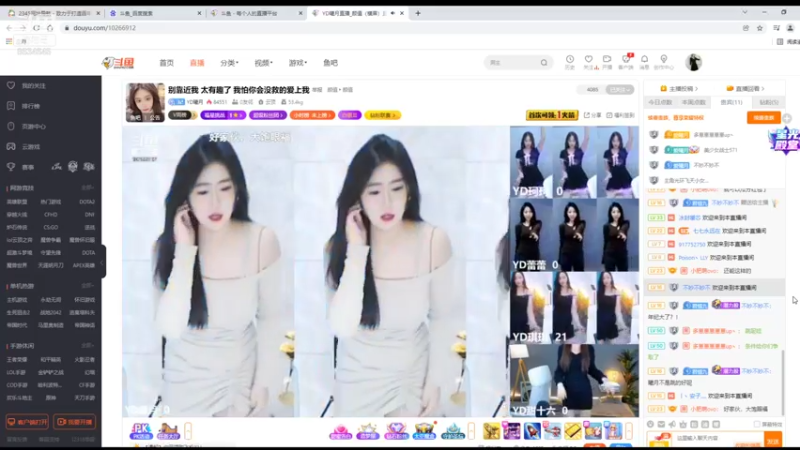Expand the 分类 dropdown menu
The image size is (800, 450).
[x=229, y=63]
